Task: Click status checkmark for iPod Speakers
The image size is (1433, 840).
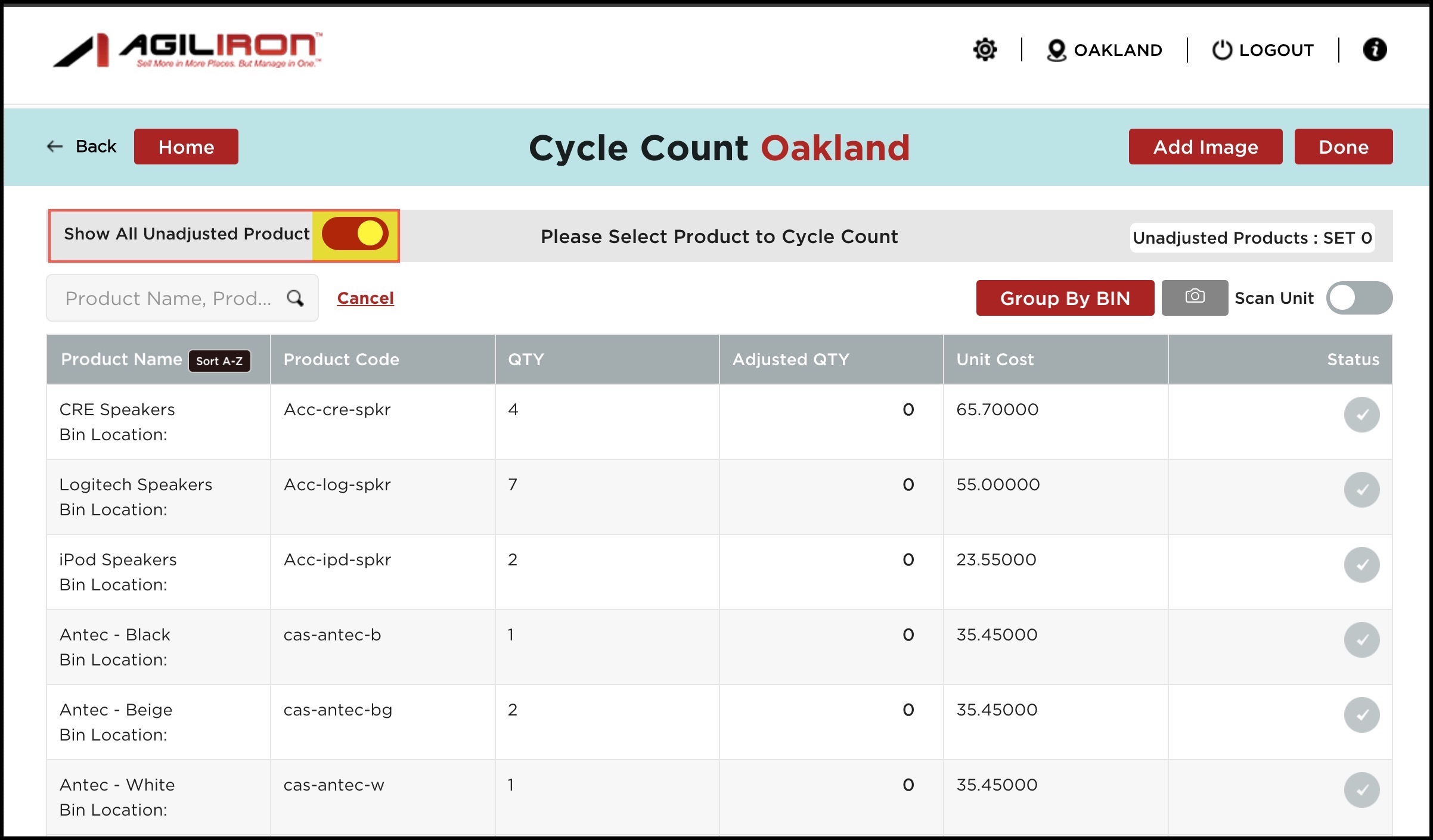Action: 1361,565
